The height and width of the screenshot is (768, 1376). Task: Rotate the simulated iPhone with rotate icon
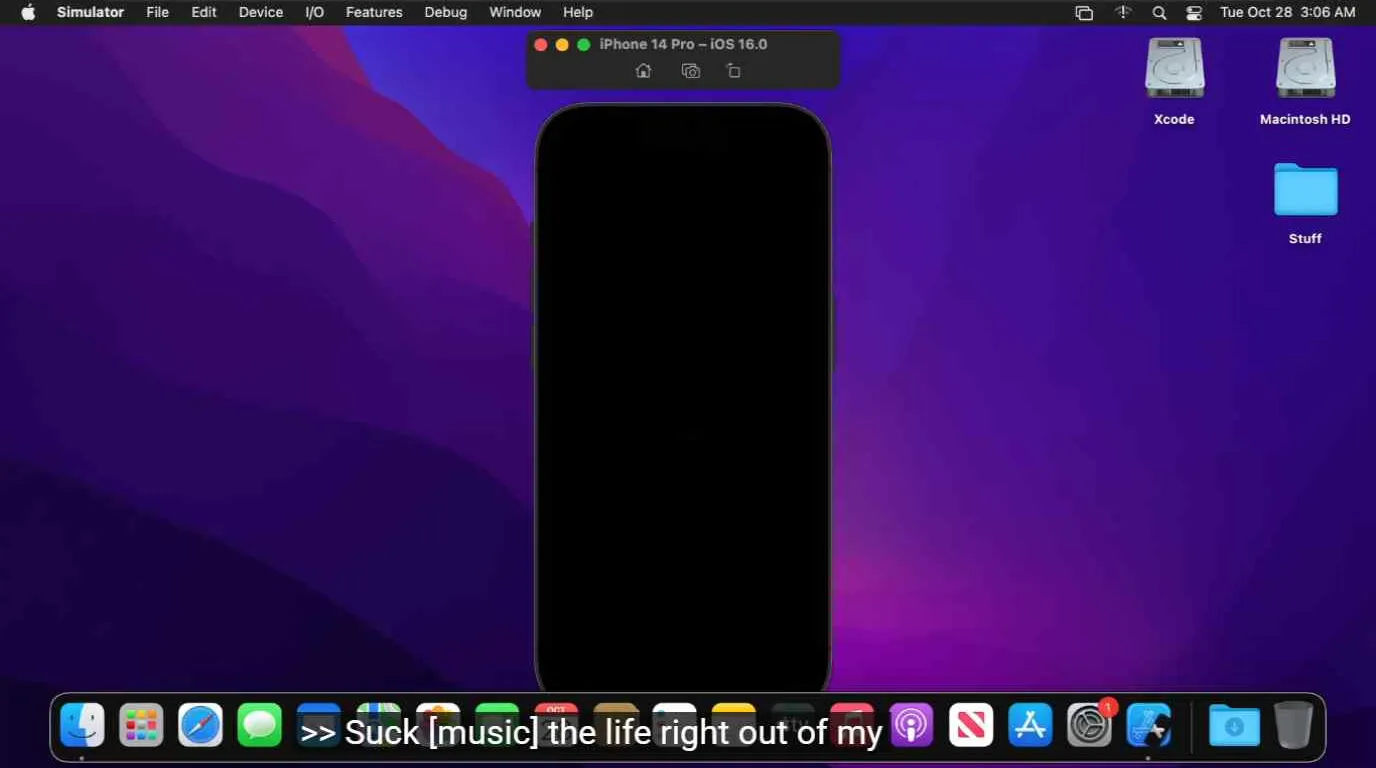[x=734, y=71]
